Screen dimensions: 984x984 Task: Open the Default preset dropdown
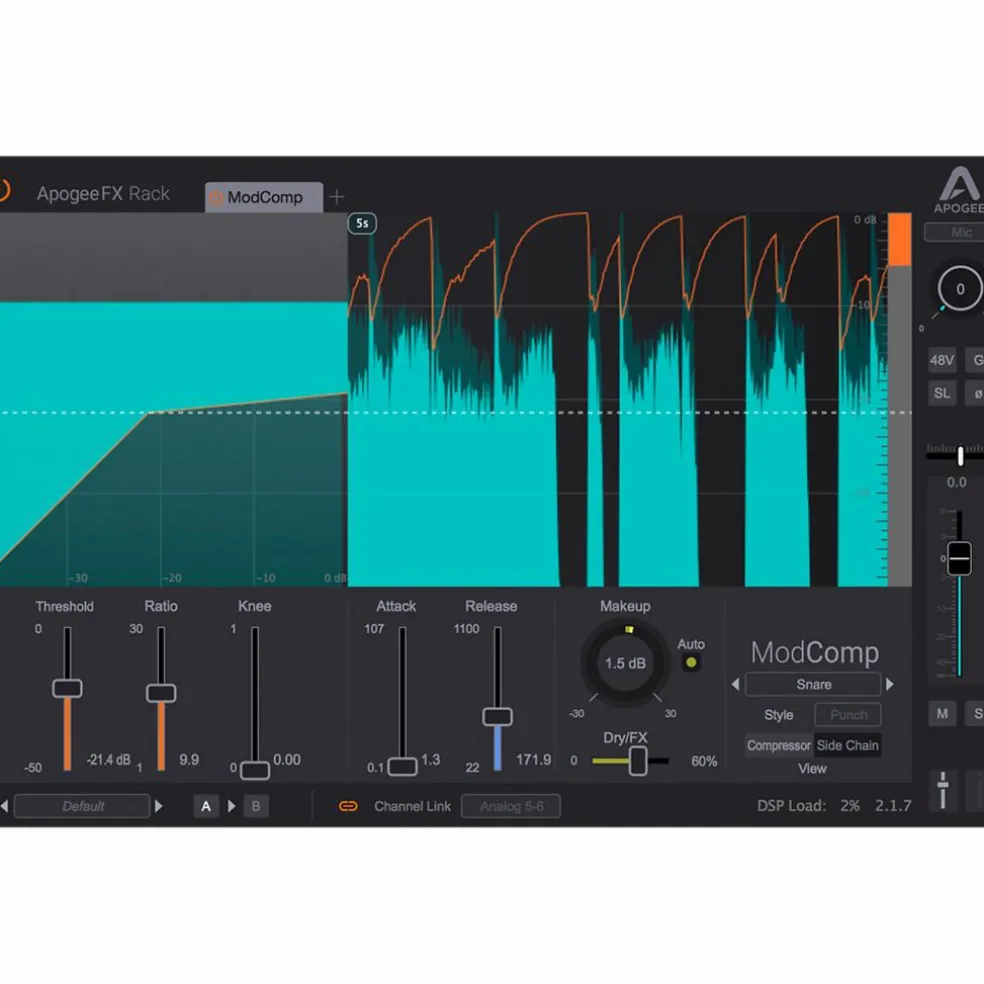(82, 806)
